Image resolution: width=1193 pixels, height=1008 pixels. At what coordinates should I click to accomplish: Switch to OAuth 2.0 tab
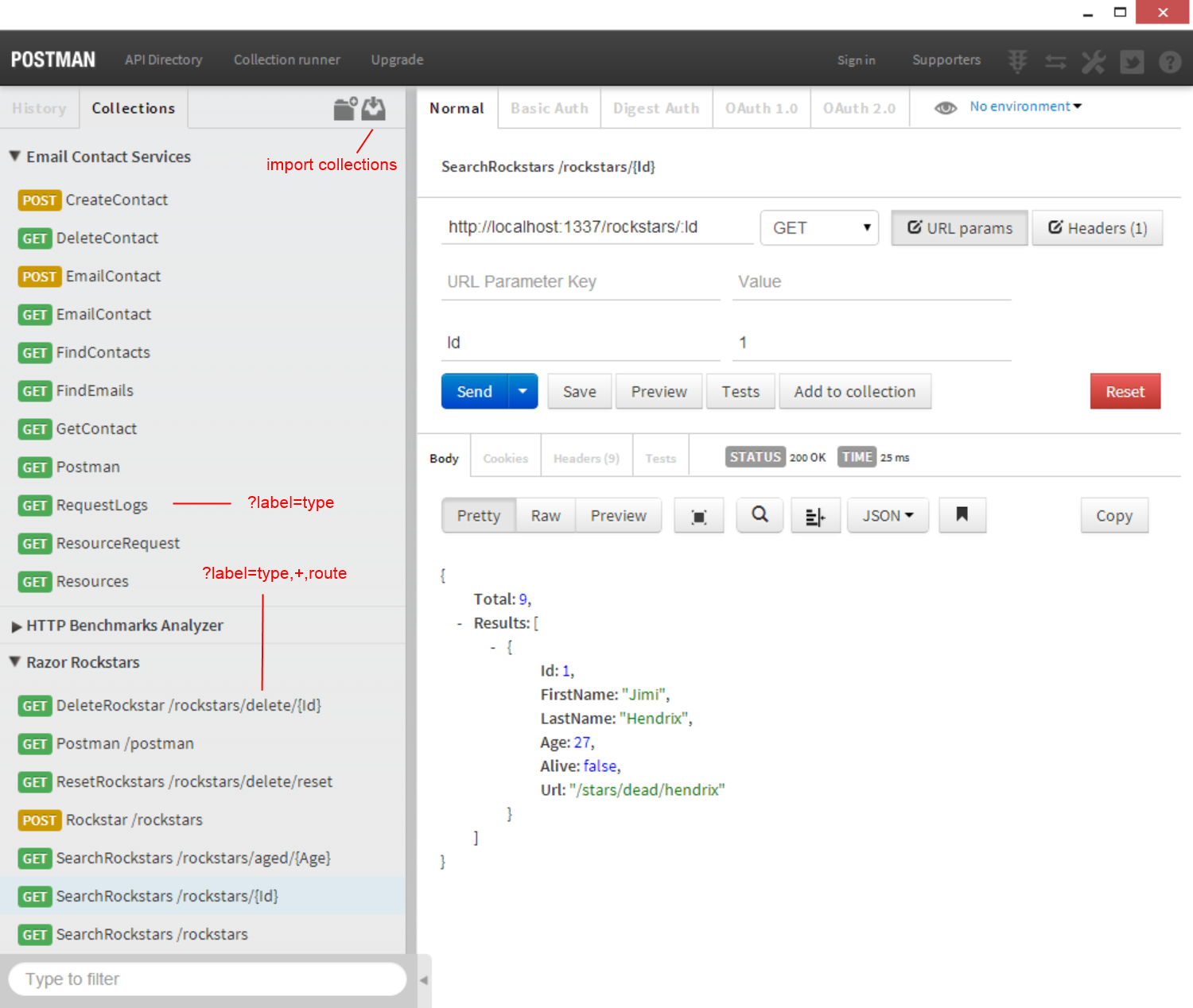859,108
